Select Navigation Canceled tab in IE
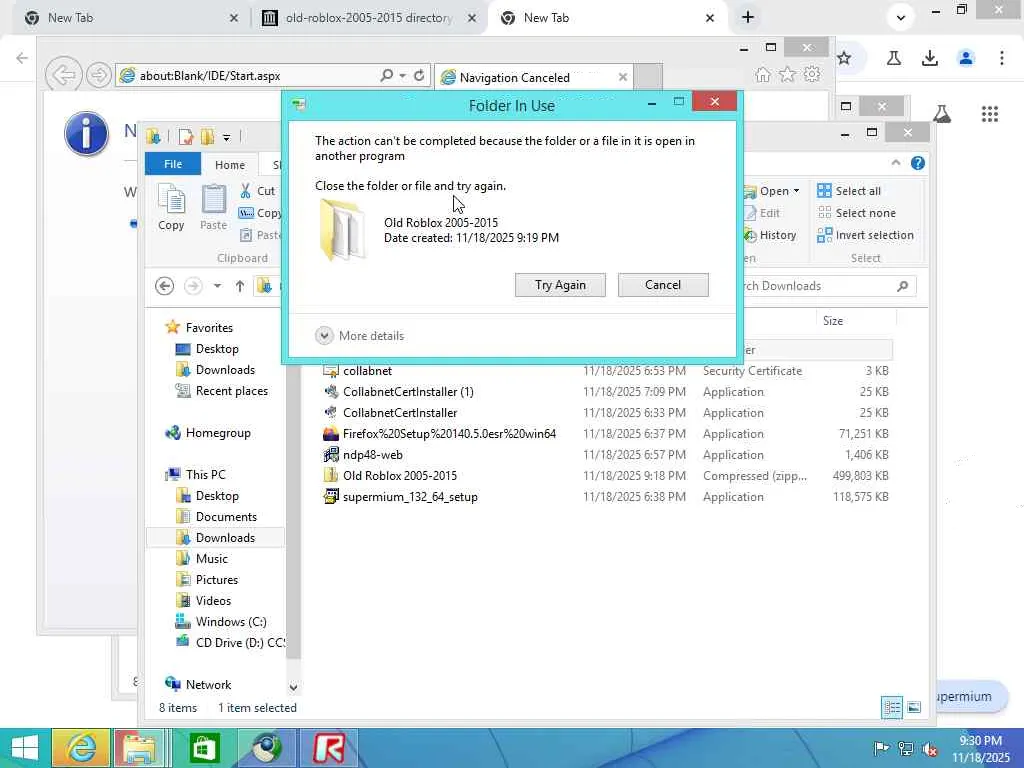Image resolution: width=1024 pixels, height=768 pixels. click(x=534, y=78)
